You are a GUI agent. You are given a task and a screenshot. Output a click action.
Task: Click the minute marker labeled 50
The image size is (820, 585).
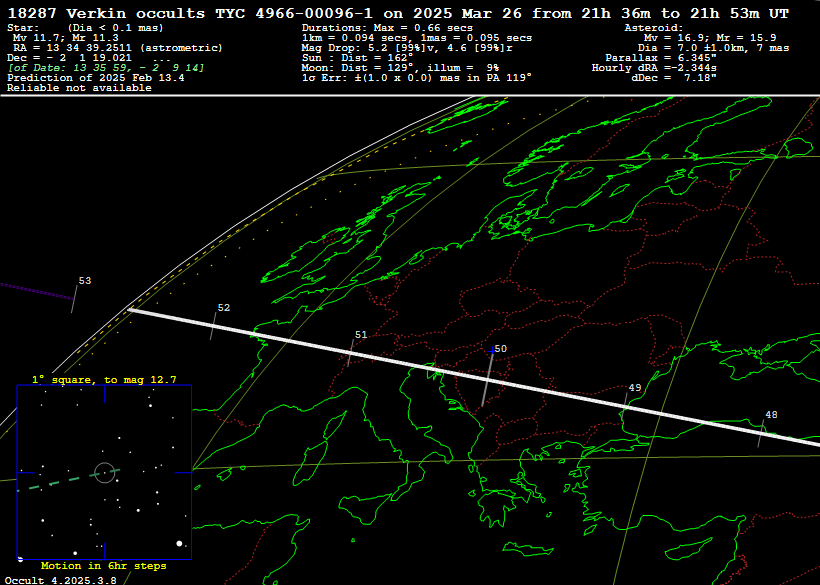tap(500, 349)
